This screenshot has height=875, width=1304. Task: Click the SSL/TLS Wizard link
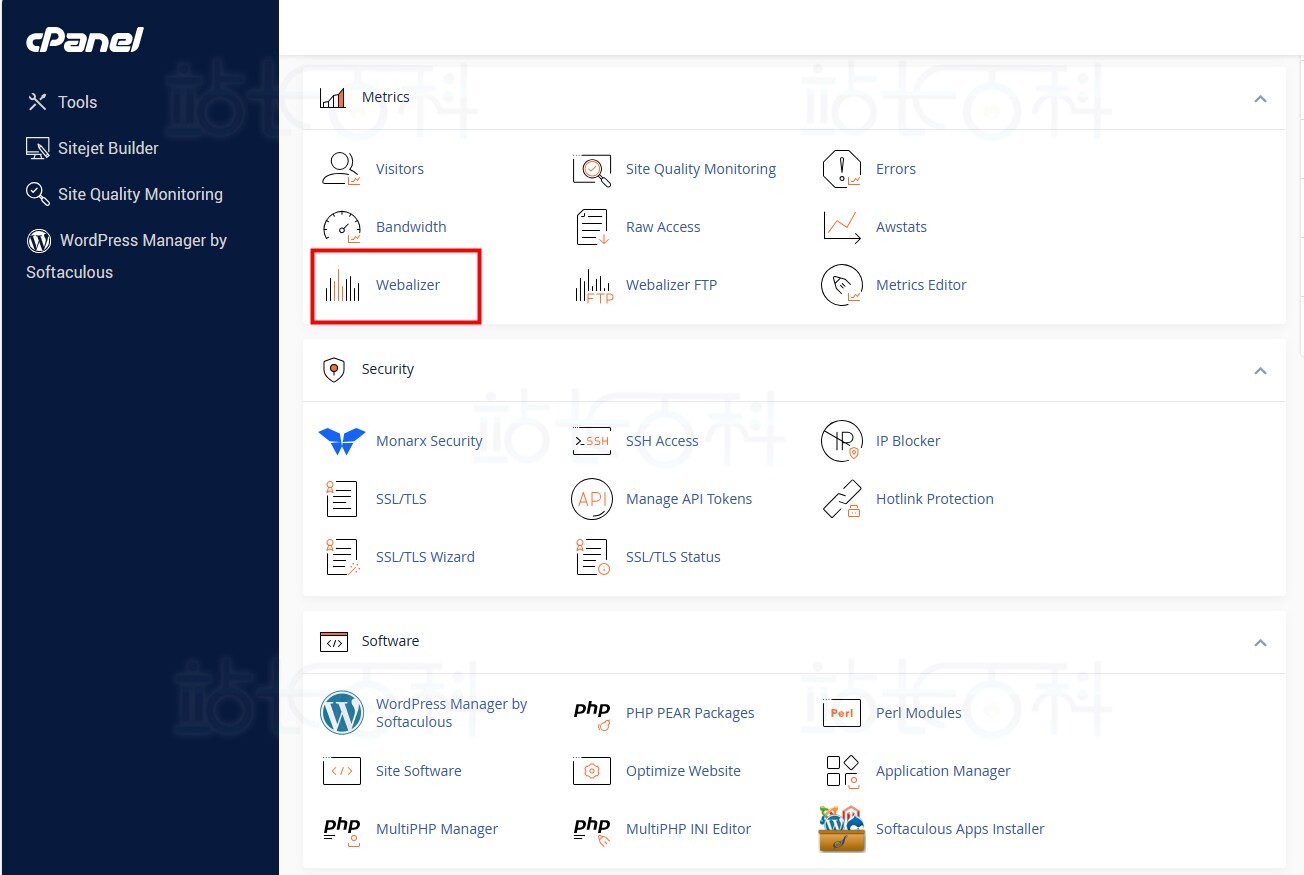click(425, 557)
